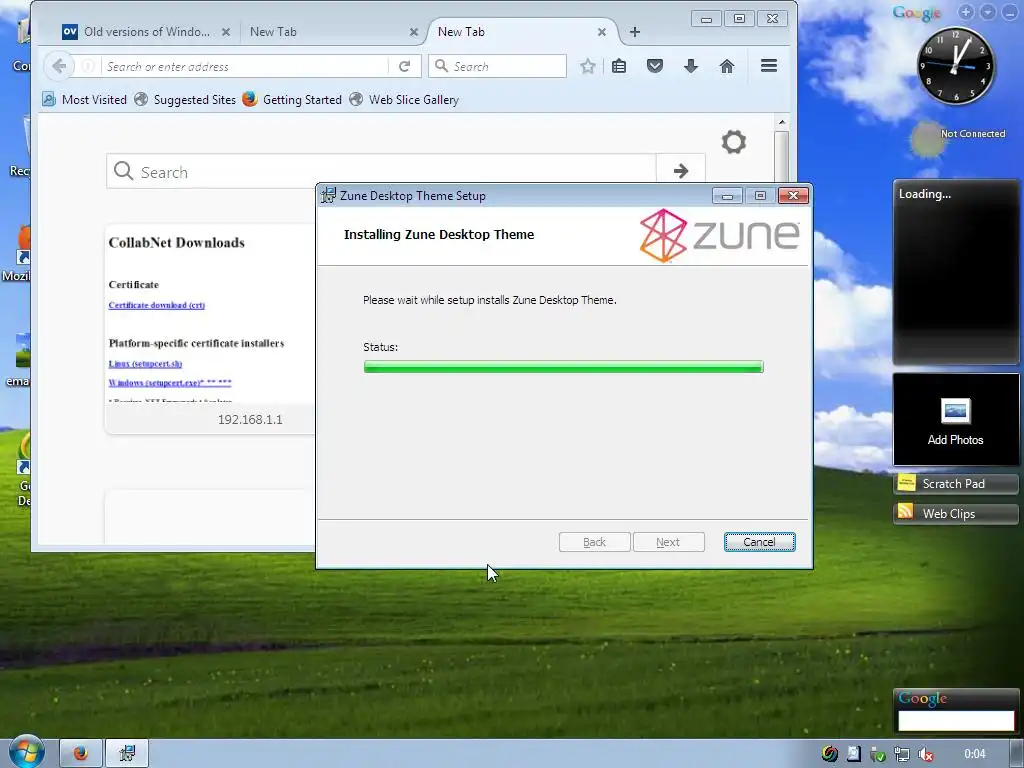Click the Firefox scrollbar up arrow
The height and width of the screenshot is (768, 1024).
coord(782,123)
